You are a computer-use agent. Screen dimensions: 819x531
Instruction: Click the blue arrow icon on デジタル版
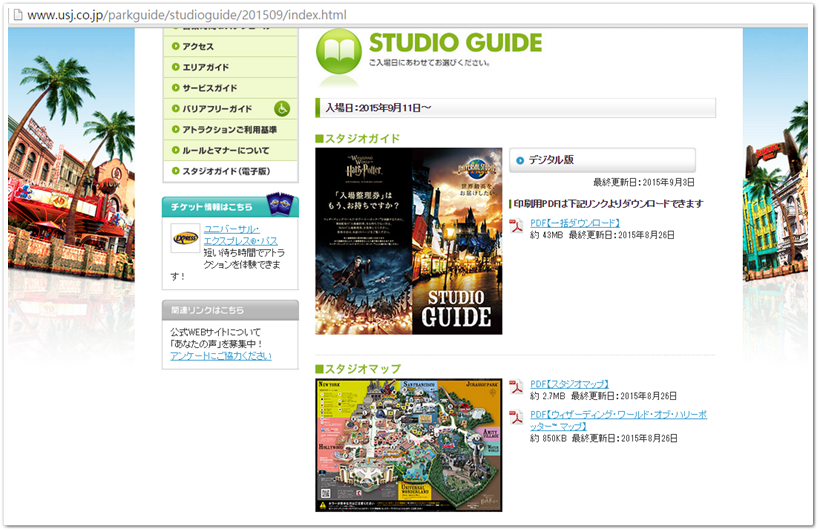(x=520, y=160)
